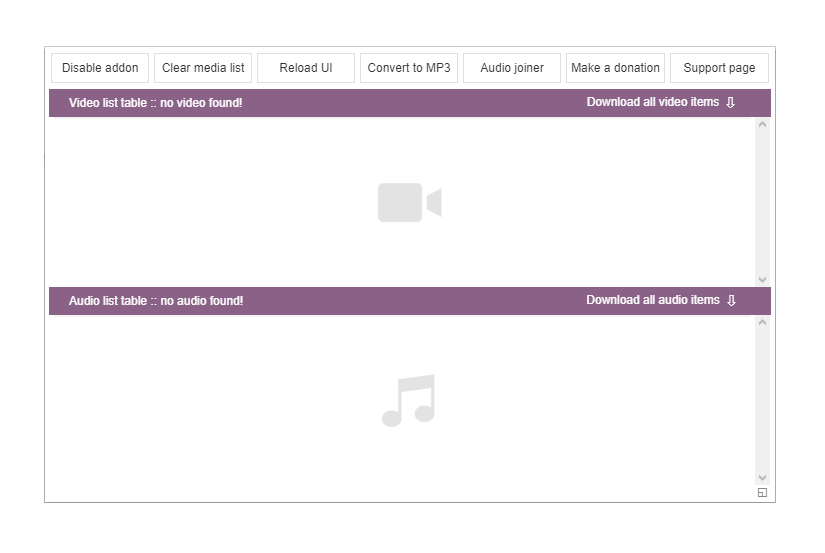The height and width of the screenshot is (553, 825).
Task: Click the audio list scroll down arrow
Action: [x=762, y=477]
